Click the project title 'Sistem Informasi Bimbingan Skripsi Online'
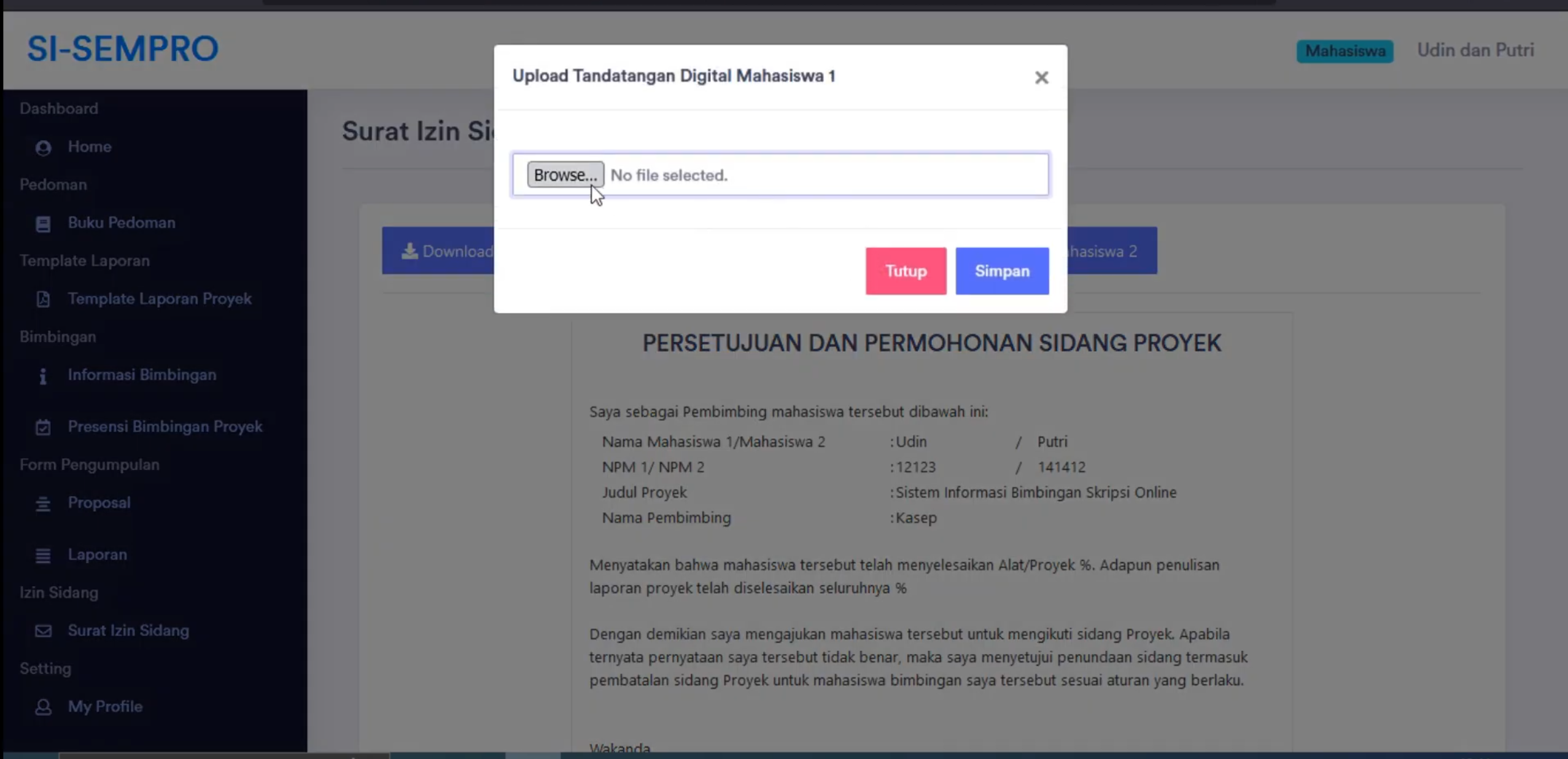1568x759 pixels. tap(1036, 492)
